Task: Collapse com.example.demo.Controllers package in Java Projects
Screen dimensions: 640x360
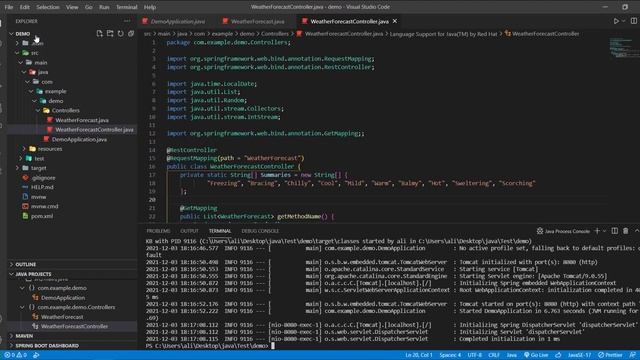Action: click(76, 307)
